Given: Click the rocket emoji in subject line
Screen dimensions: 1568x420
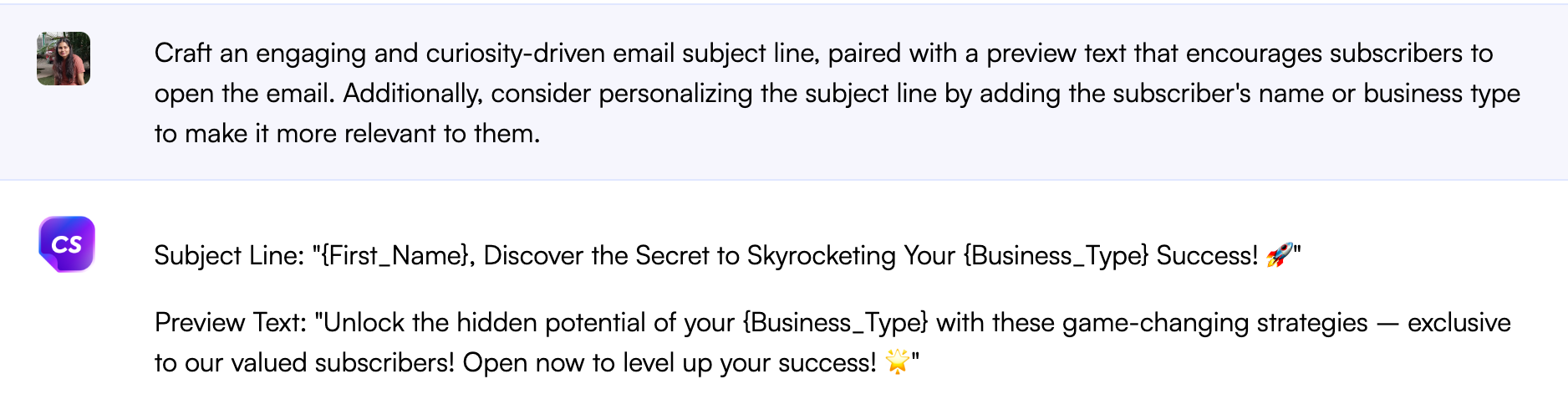Looking at the screenshot, I should click(x=1278, y=255).
